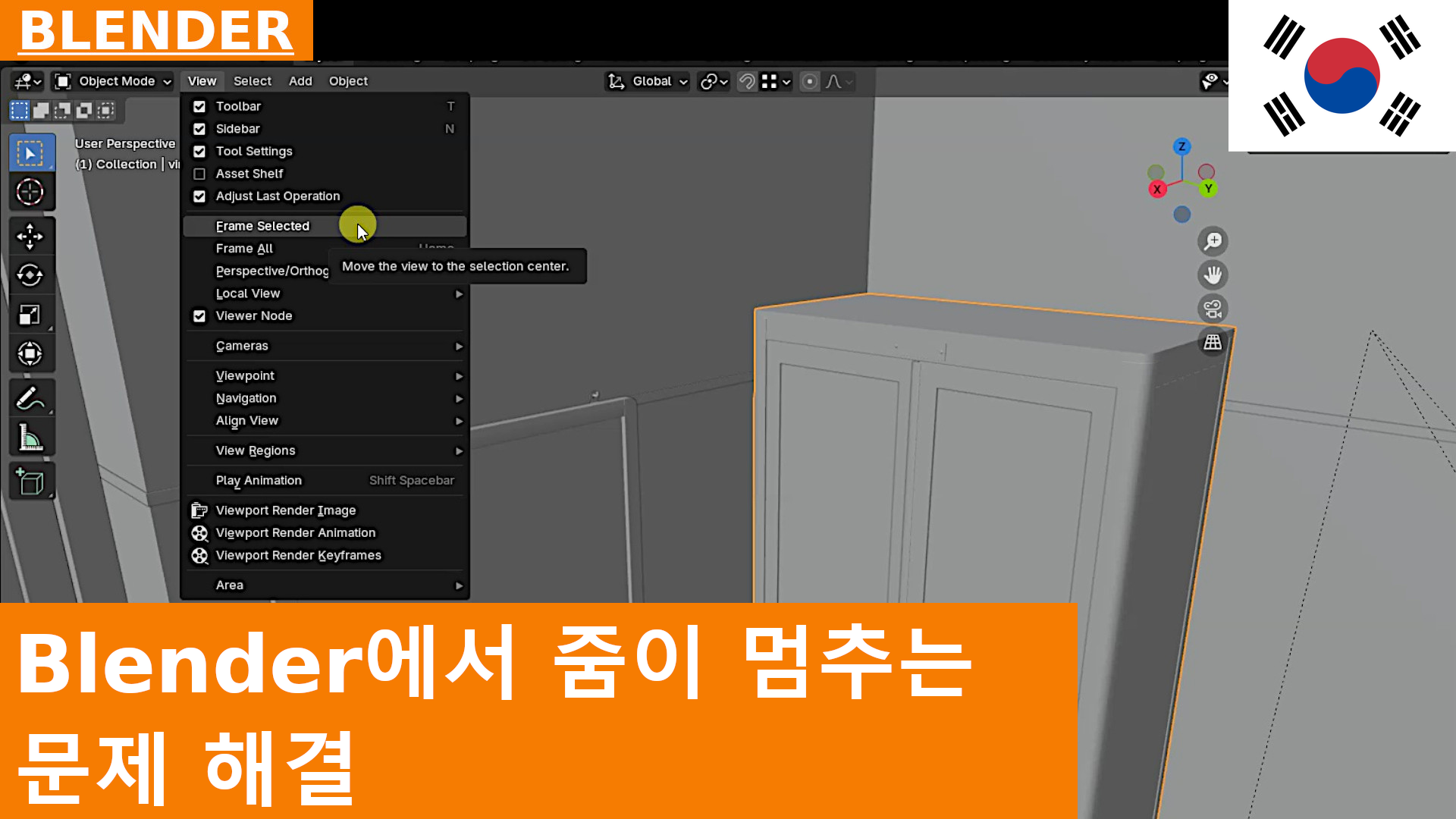Expand the Navigation submenu
Image resolution: width=1456 pixels, height=819 pixels.
[x=325, y=398]
